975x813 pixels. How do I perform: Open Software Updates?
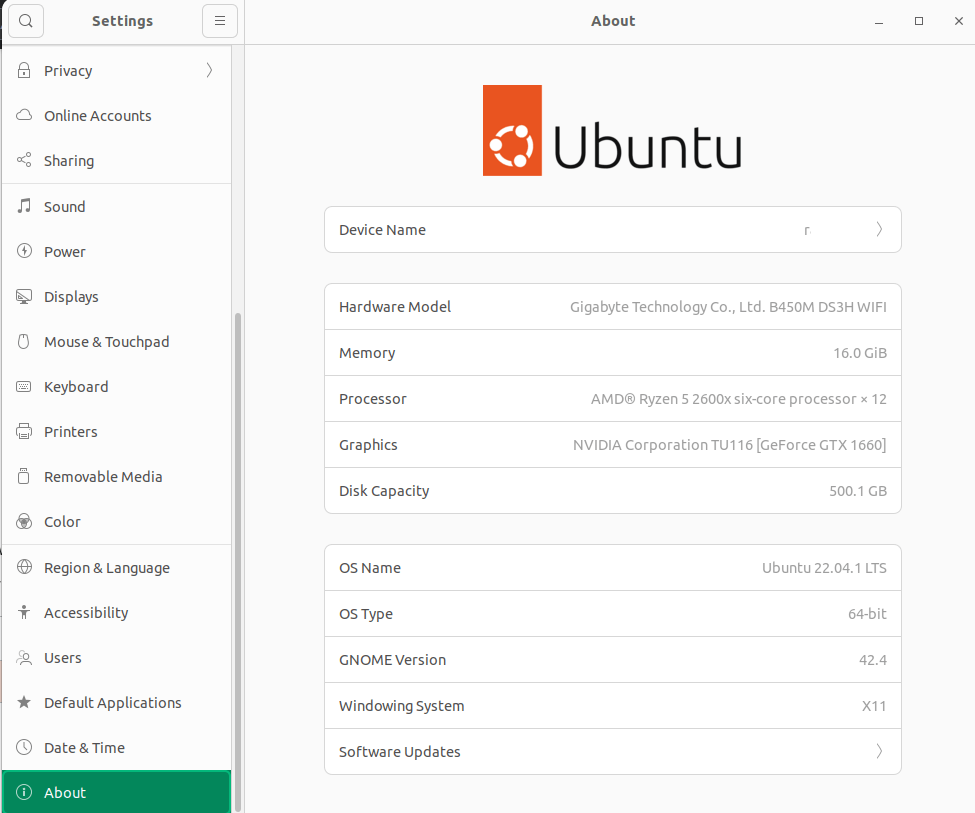[612, 751]
